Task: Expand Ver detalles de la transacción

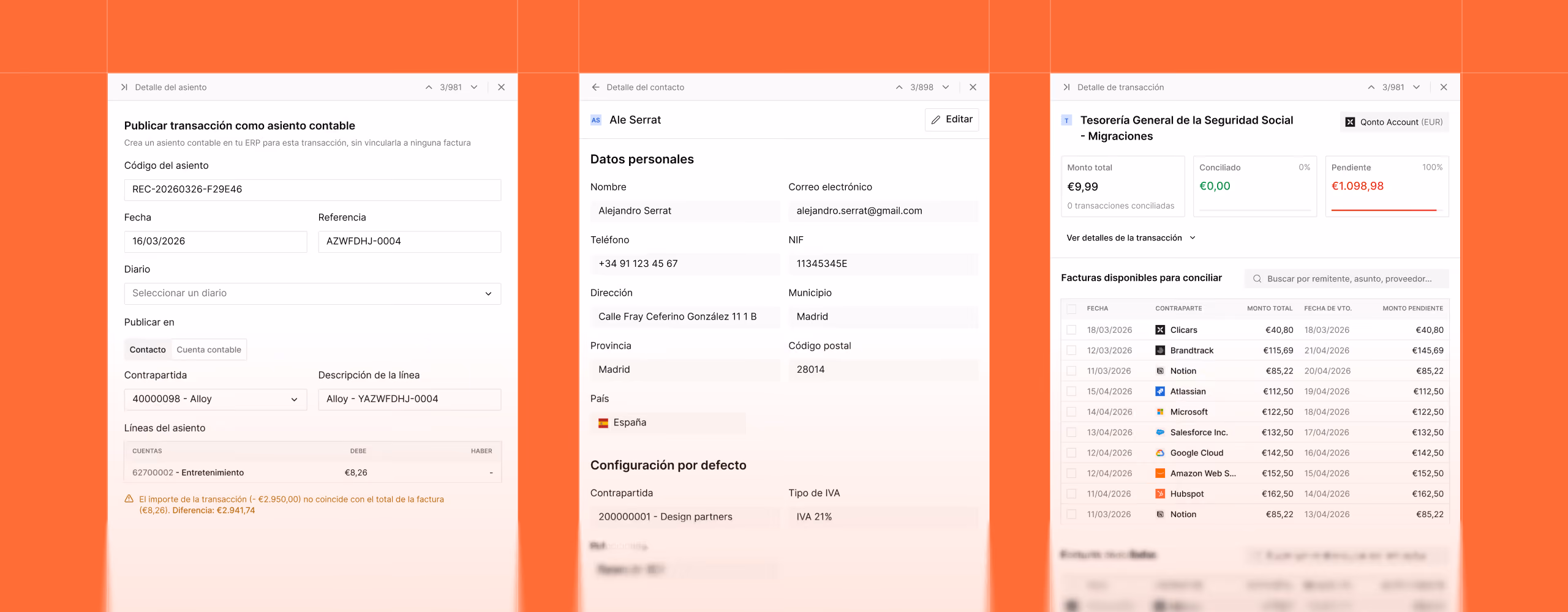Action: (1131, 238)
